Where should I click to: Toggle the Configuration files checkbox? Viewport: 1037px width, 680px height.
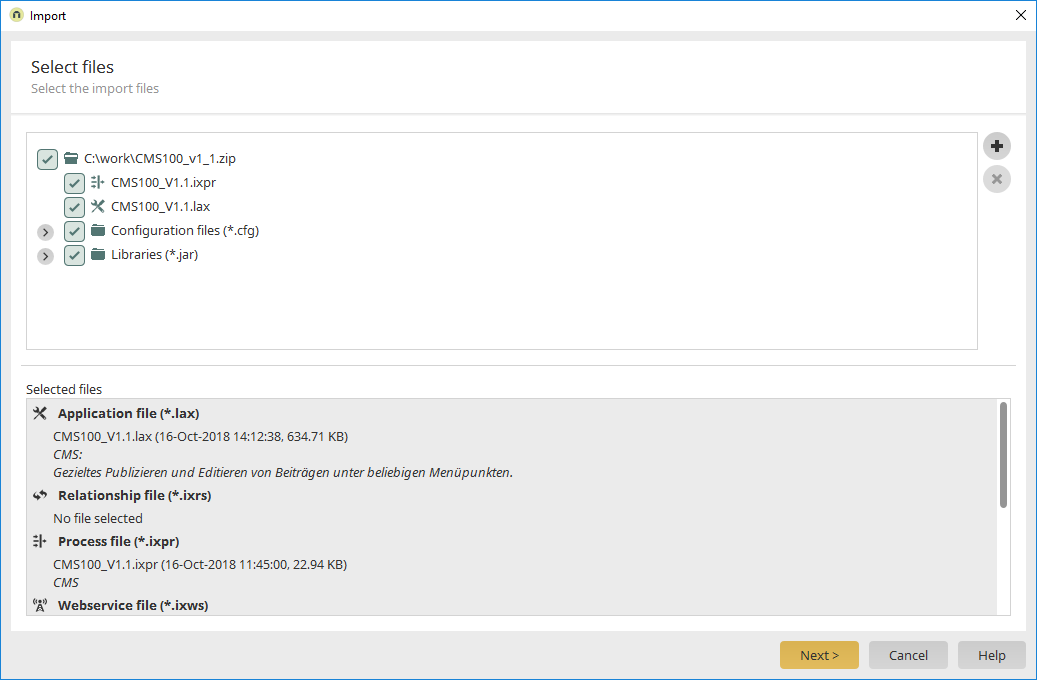(74, 232)
